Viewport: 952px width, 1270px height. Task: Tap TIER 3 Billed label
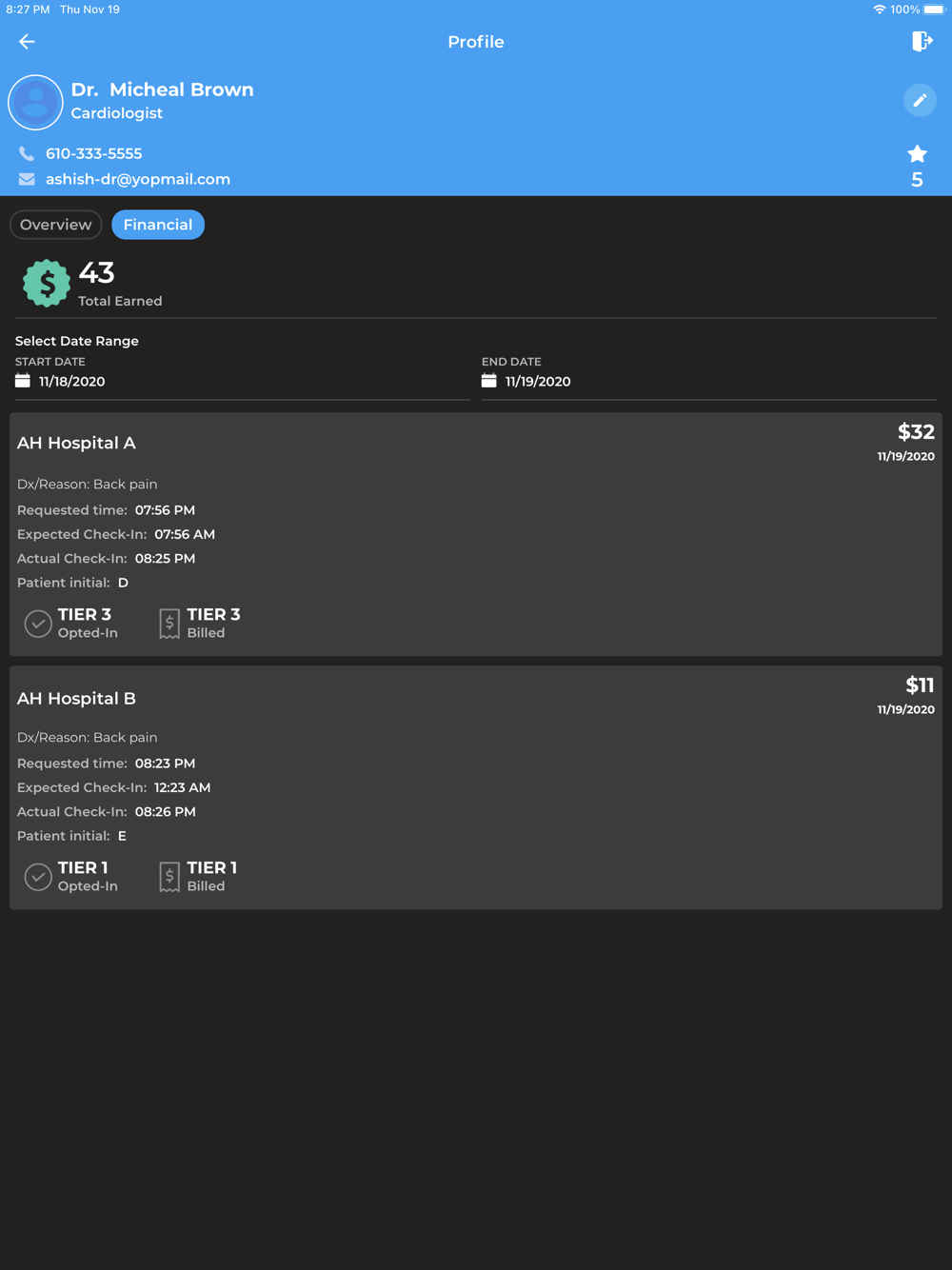click(x=213, y=623)
